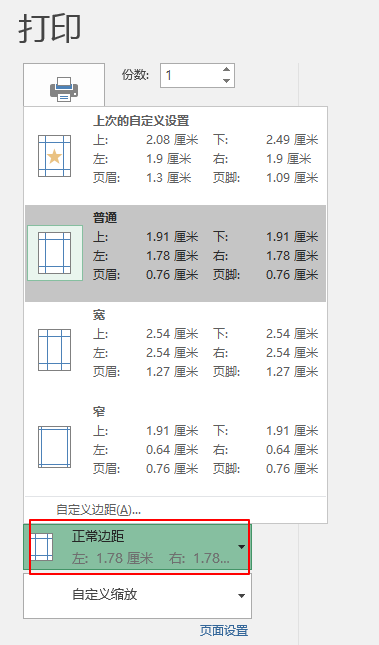Click the starred last custom margins icon

coord(54,156)
